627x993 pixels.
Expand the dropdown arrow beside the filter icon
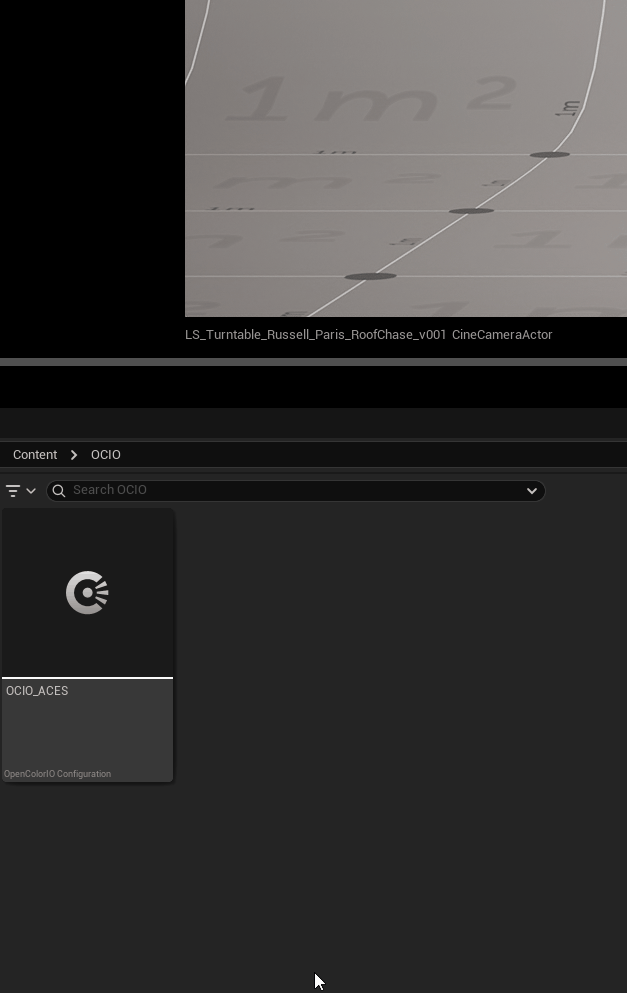tap(31, 491)
